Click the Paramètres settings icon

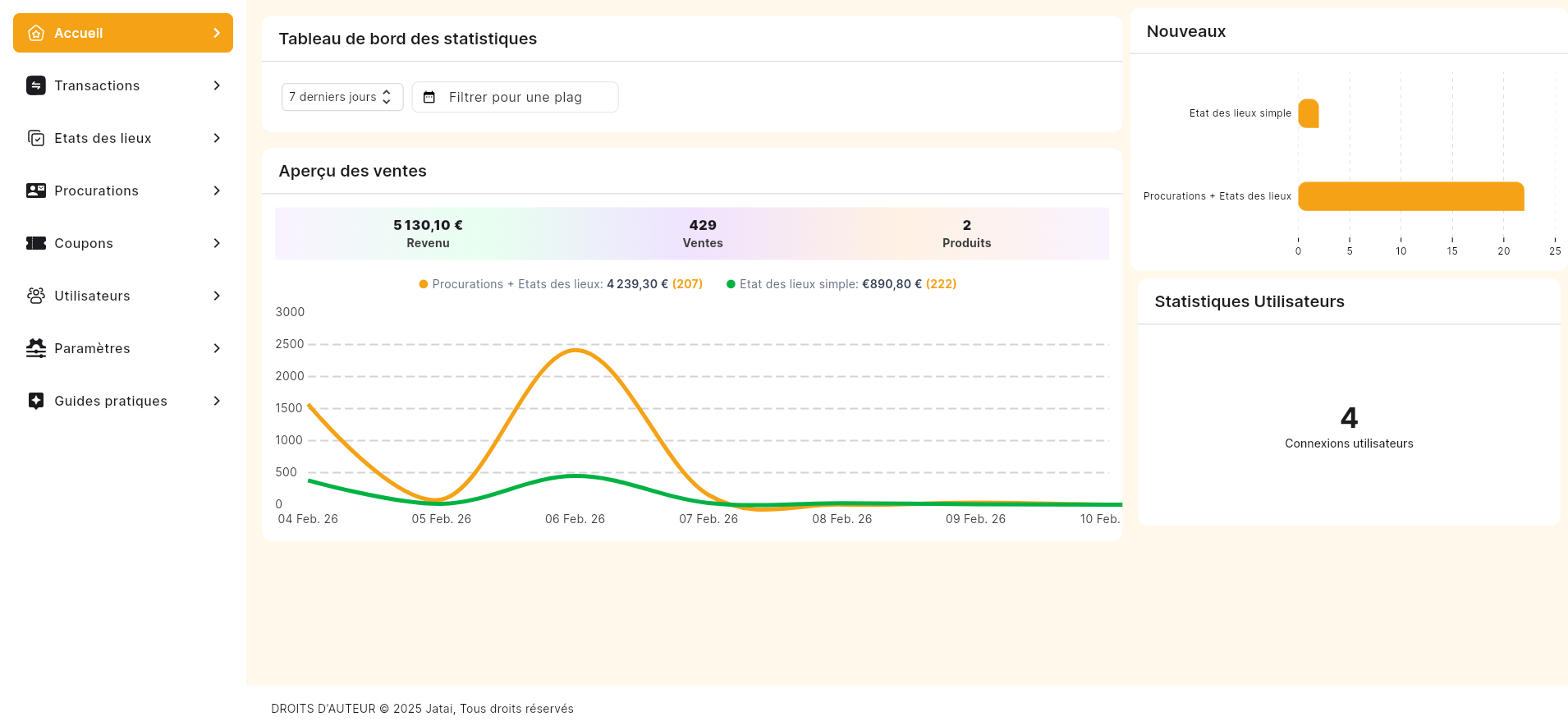36,348
